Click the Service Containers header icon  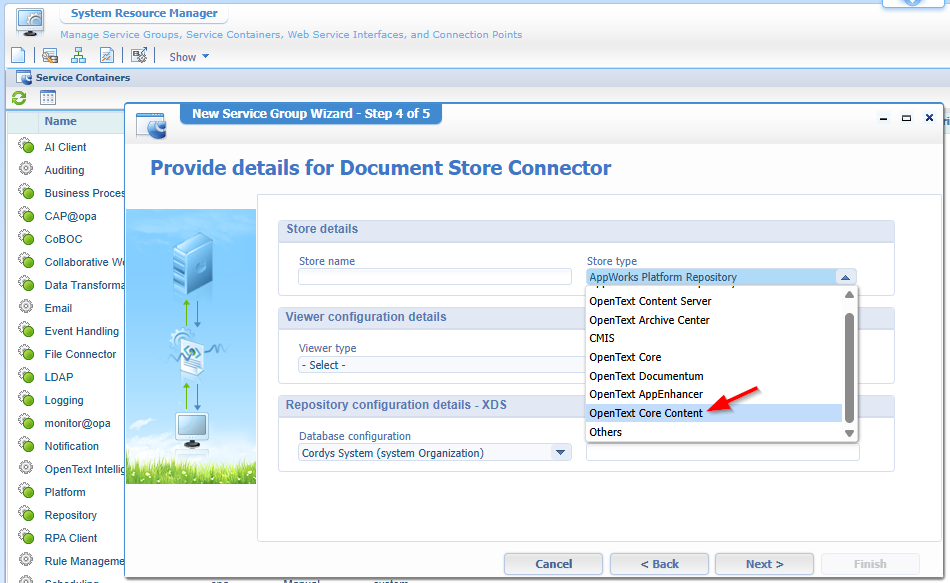pyautogui.click(x=24, y=78)
